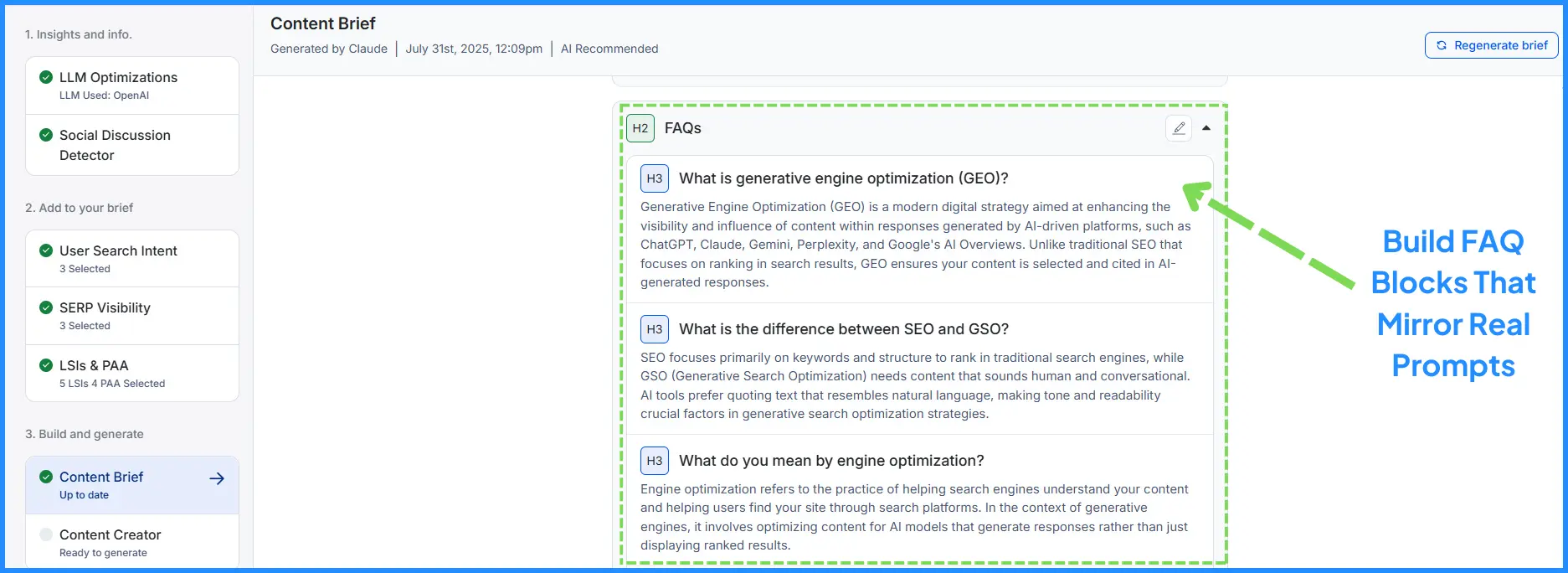Click H3 badge beside engine optimization question
Image resolution: width=1568 pixels, height=573 pixels.
coord(655,461)
